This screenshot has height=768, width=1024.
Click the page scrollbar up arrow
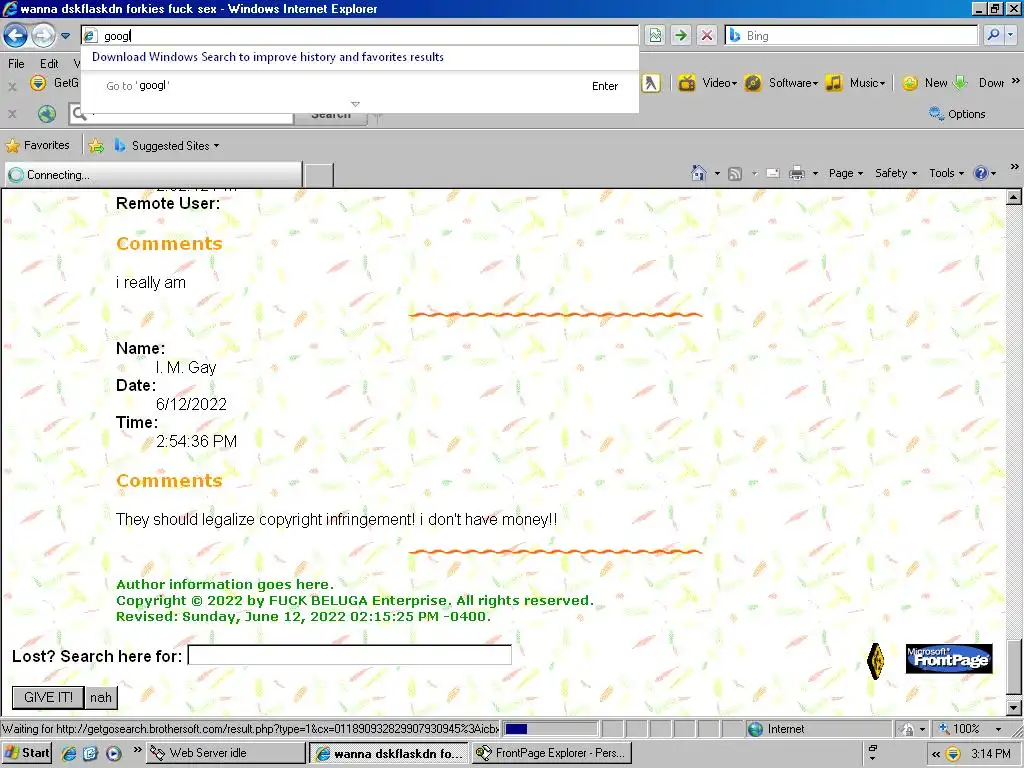[1014, 197]
